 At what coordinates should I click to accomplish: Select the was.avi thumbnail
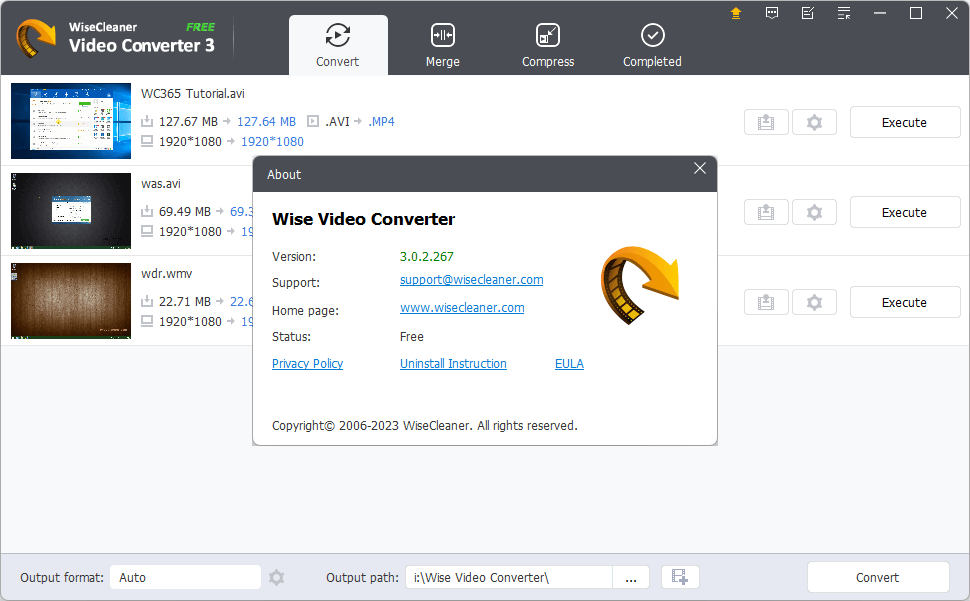point(71,211)
